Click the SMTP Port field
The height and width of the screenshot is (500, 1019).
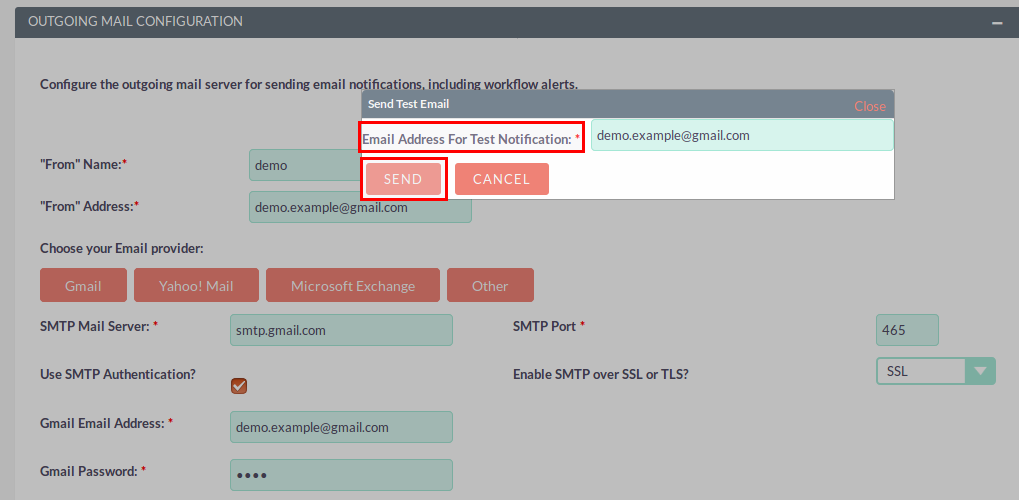[907, 330]
